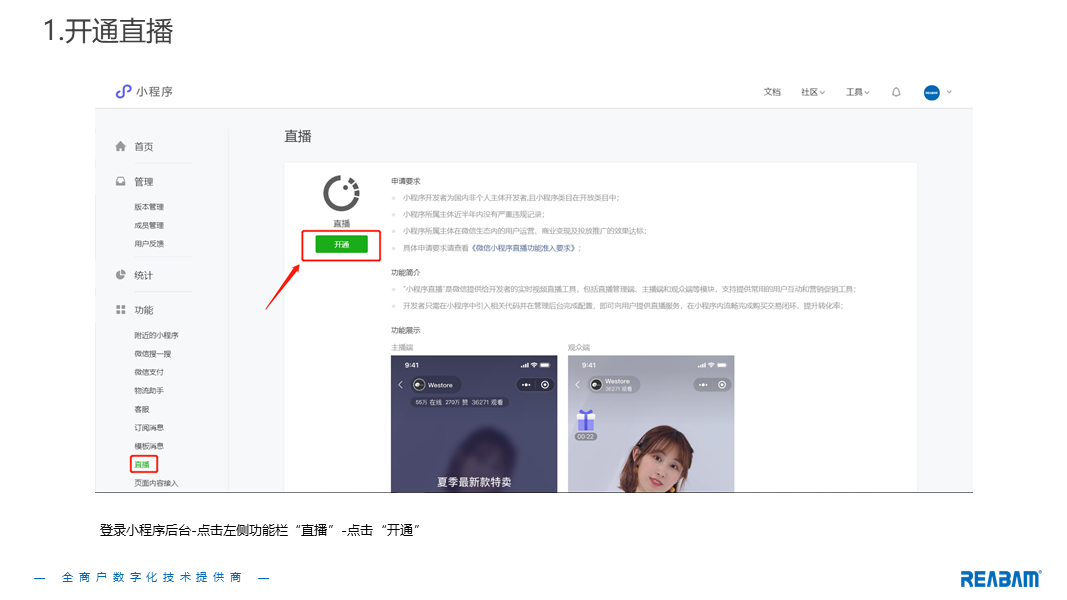Click the 首页 home icon

(120, 146)
